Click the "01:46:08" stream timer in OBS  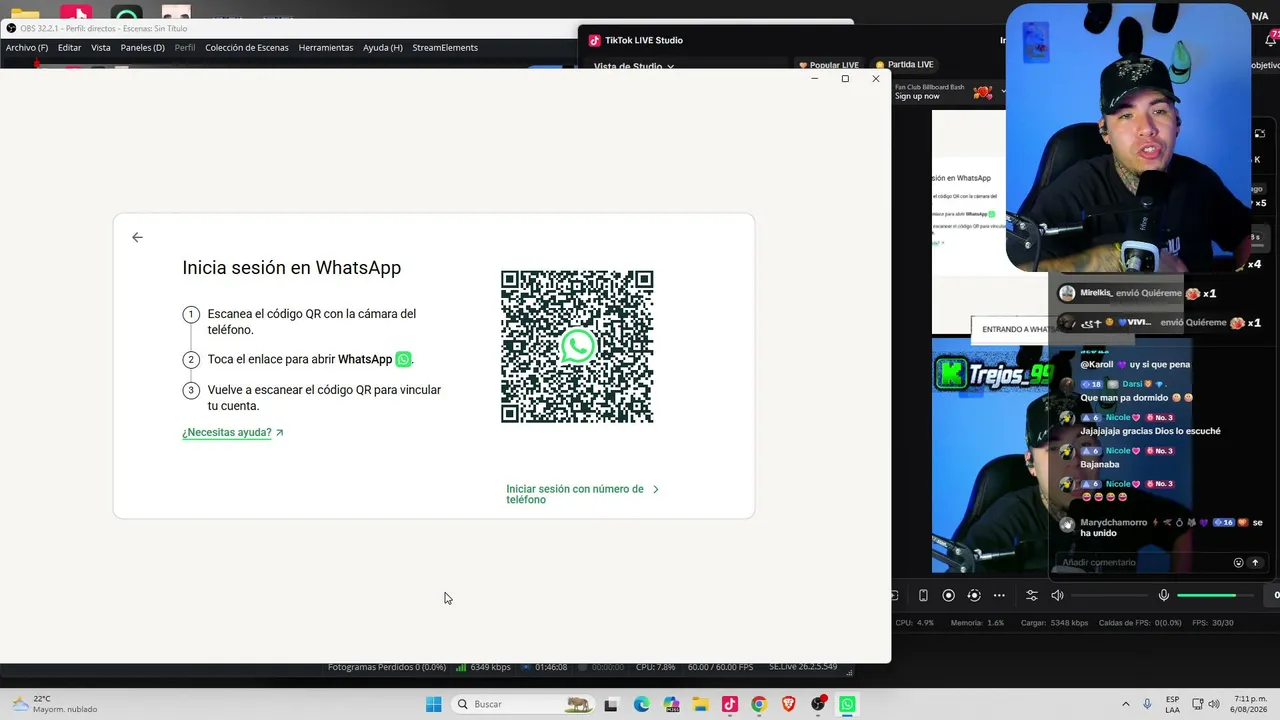(x=551, y=667)
